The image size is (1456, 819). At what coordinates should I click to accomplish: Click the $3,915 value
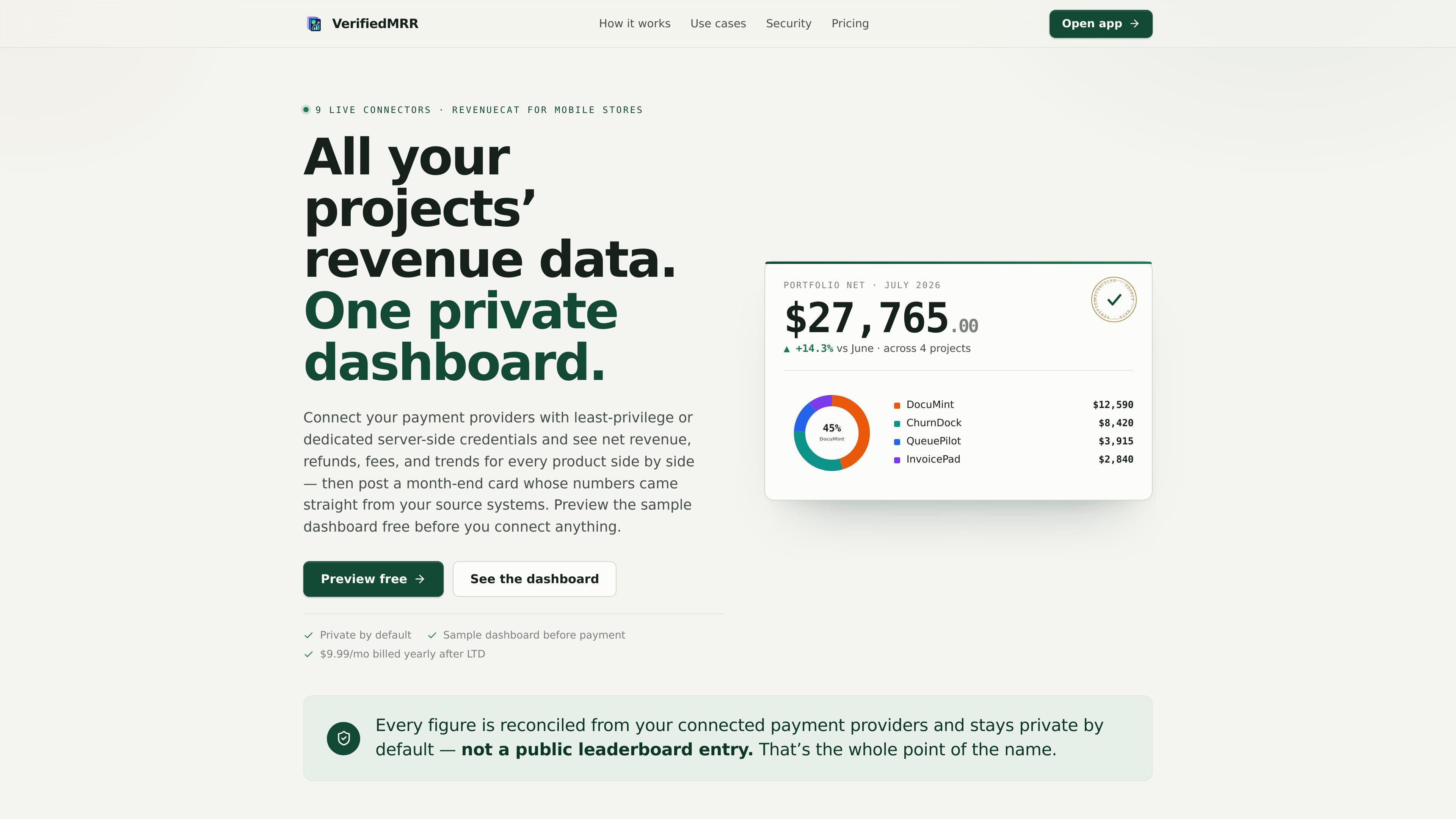pos(1116,441)
